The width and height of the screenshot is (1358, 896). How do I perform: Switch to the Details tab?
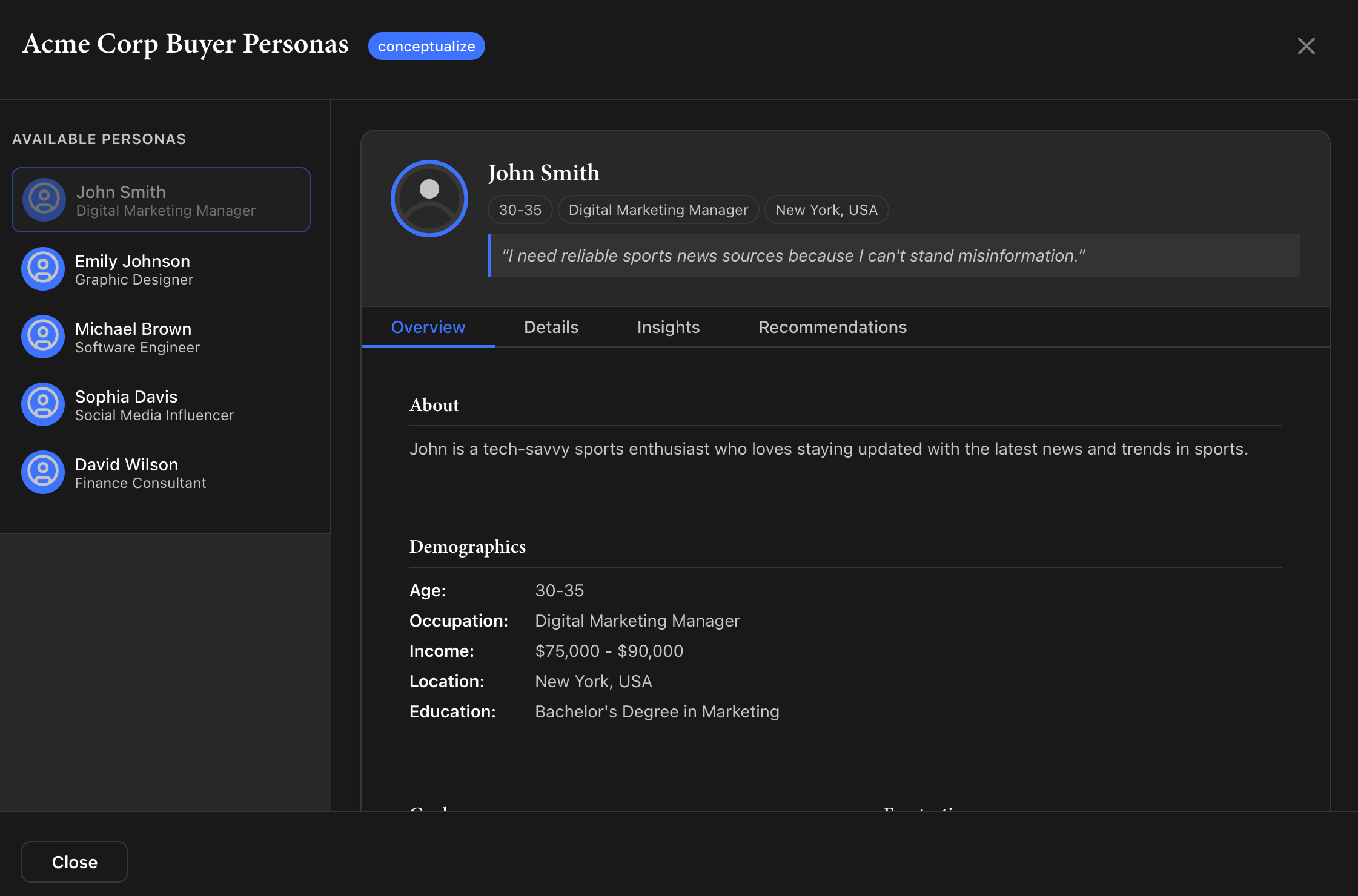pos(551,327)
